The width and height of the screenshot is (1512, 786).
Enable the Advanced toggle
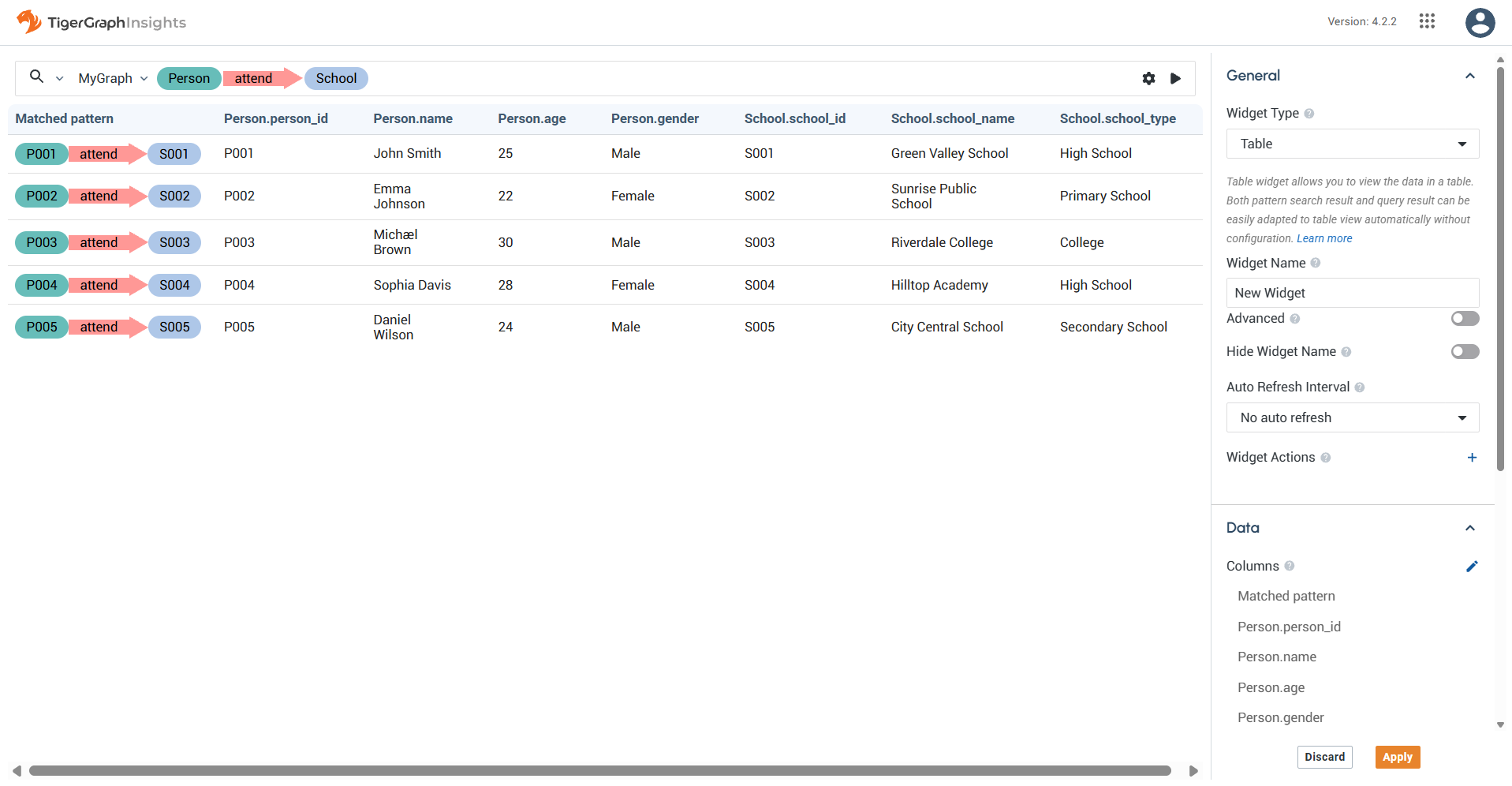tap(1465, 319)
